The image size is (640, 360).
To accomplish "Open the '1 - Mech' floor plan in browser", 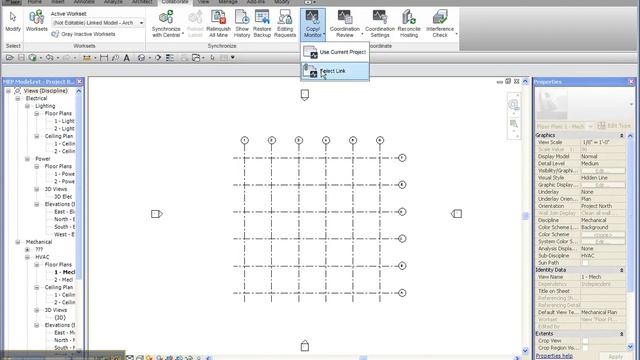I will (64, 272).
